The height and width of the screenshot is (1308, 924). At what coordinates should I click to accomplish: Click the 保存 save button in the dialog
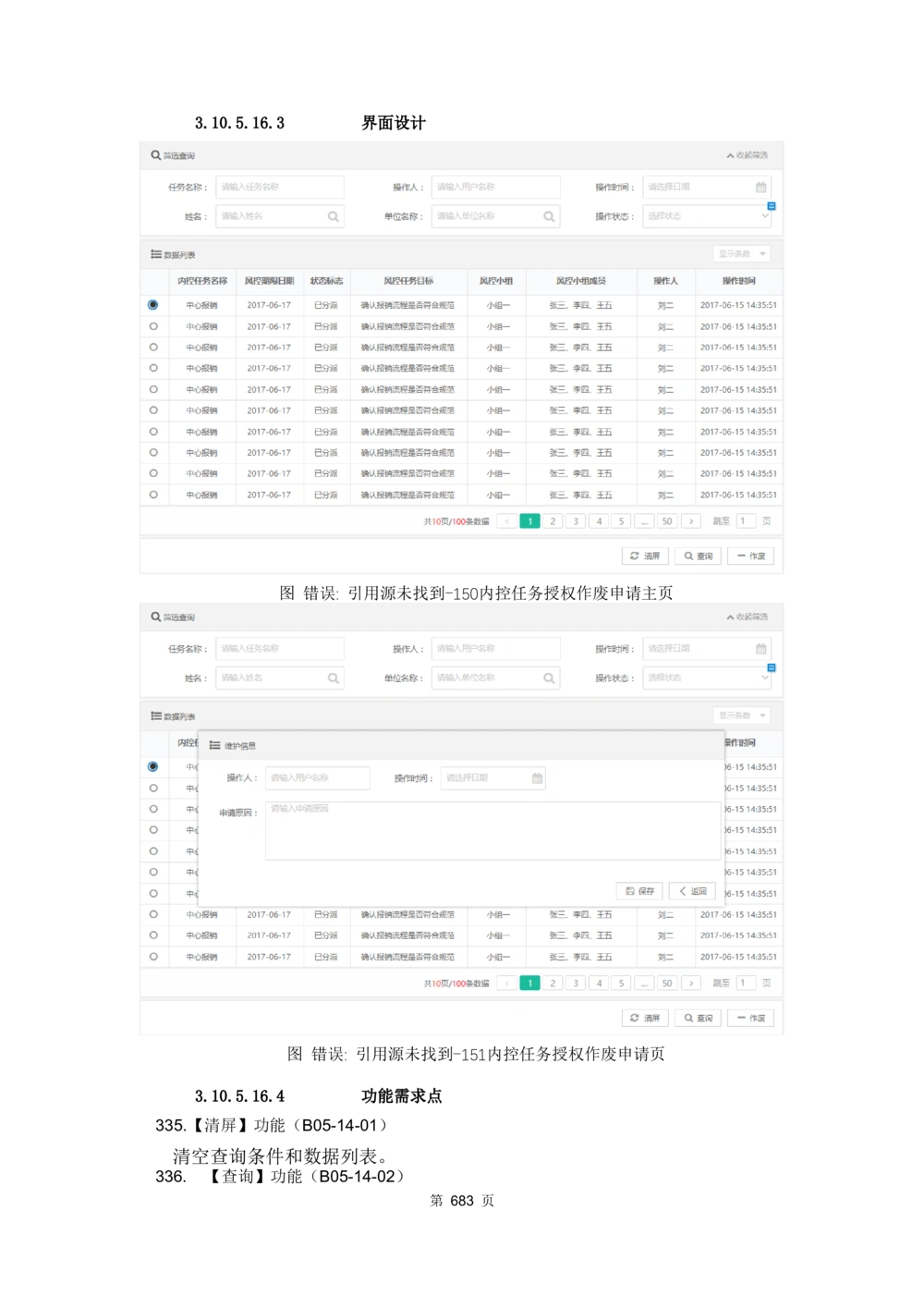[x=639, y=891]
